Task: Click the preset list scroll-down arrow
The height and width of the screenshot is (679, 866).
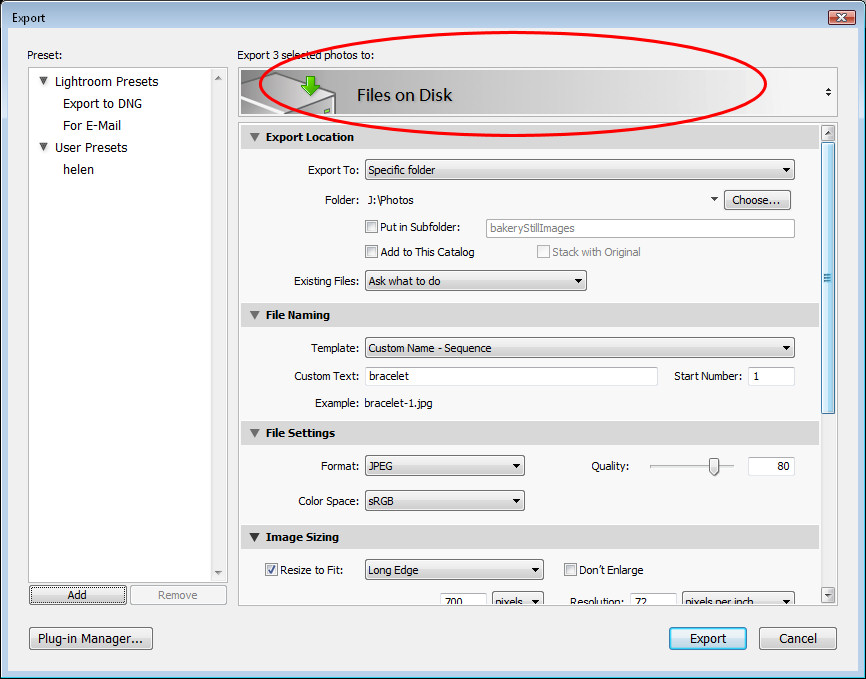Action: 218,572
